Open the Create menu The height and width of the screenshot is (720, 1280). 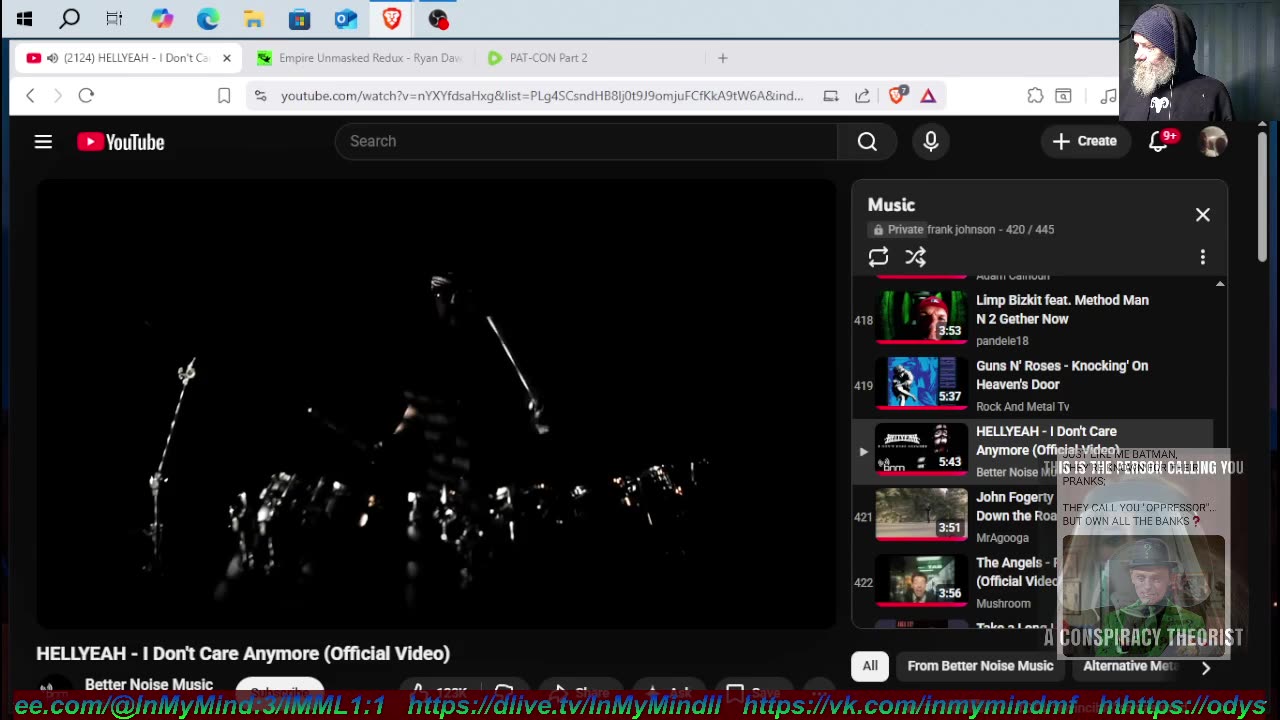1085,141
